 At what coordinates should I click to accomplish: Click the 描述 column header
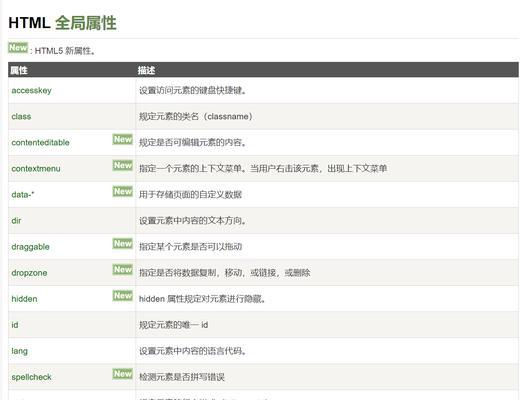pyautogui.click(x=146, y=70)
